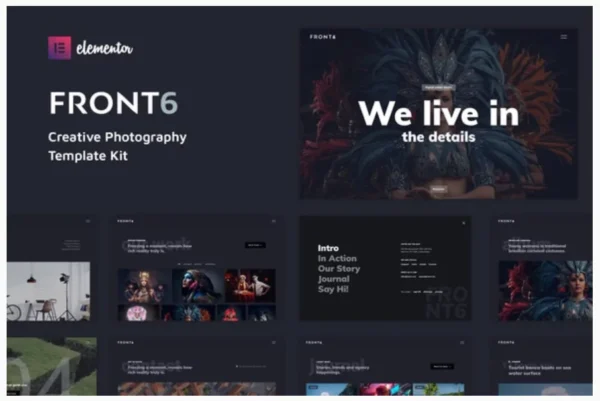The height and width of the screenshot is (401, 600).
Task: Click the "We live in" hero headline
Action: (438, 112)
